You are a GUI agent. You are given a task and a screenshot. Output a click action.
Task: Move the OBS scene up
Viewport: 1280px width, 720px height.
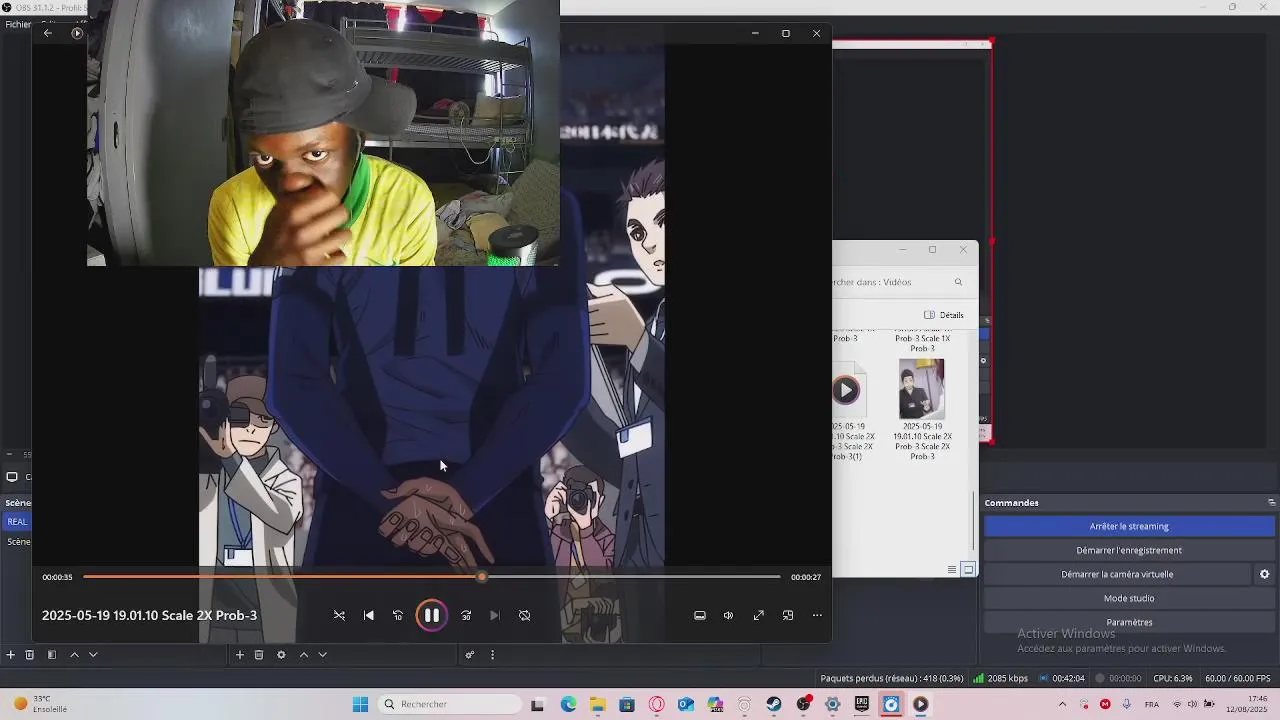pos(74,655)
